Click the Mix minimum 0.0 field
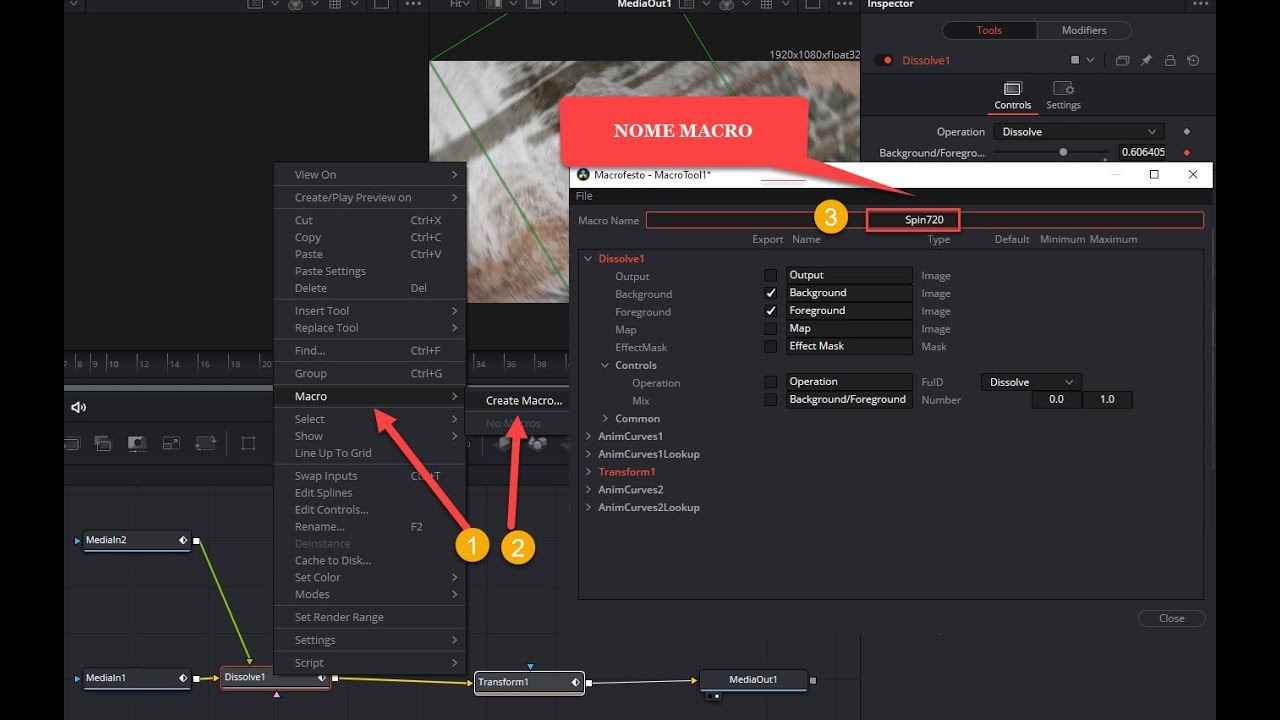 (1056, 399)
